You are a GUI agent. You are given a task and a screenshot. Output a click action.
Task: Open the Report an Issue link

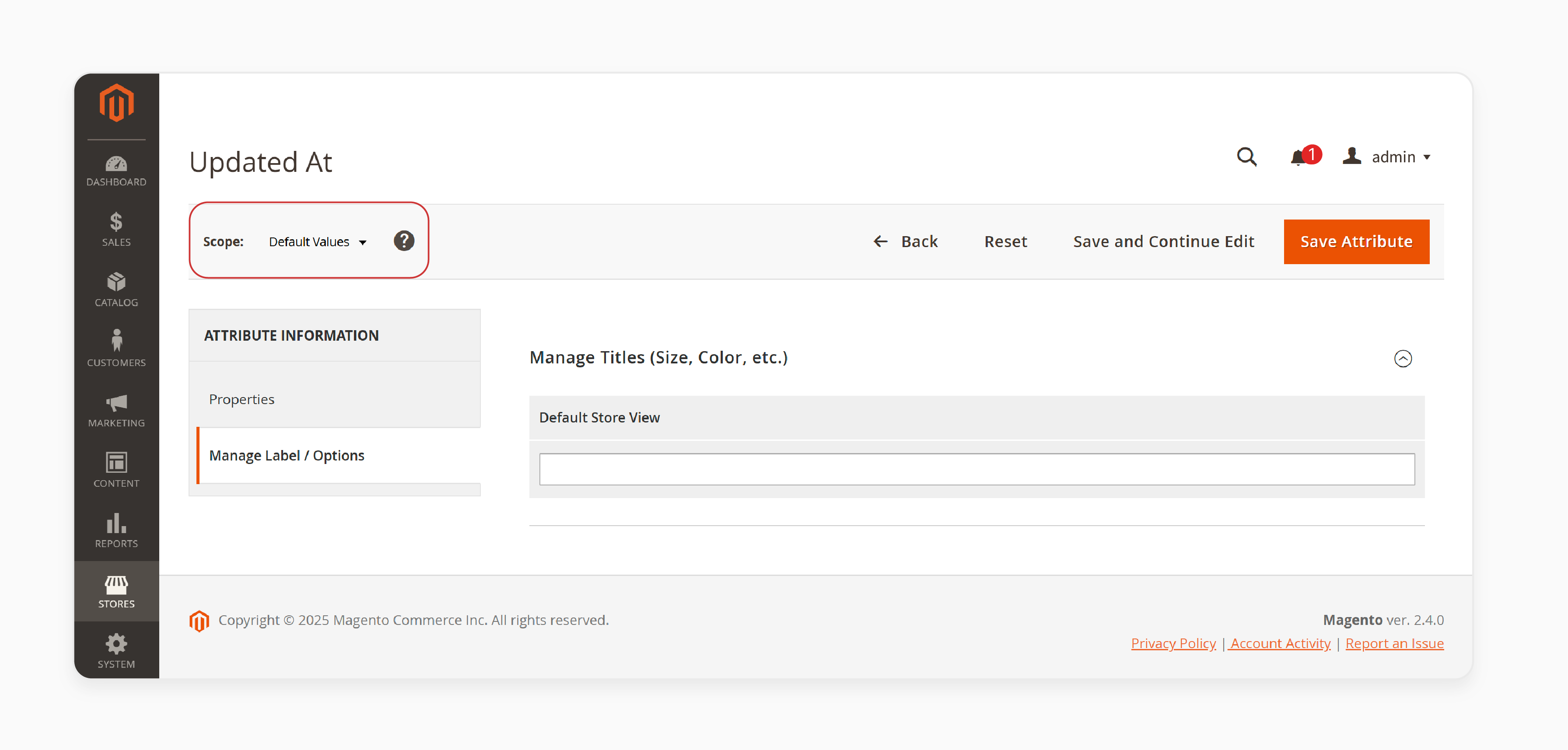(x=1394, y=643)
